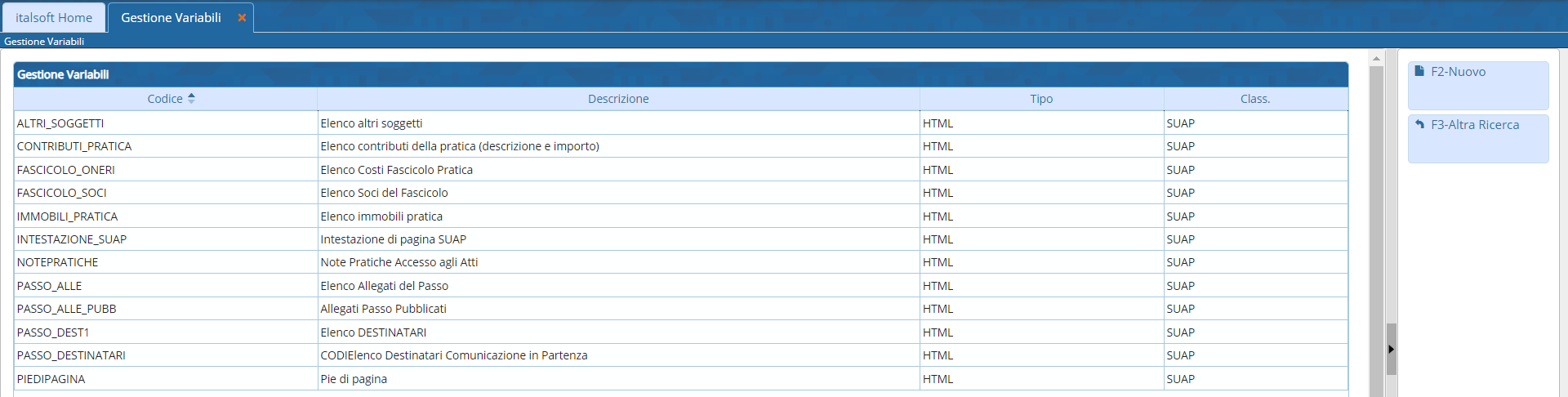Image resolution: width=1568 pixels, height=397 pixels.
Task: Click description 'Elenco Soci del Fascicolo'
Action: point(385,193)
